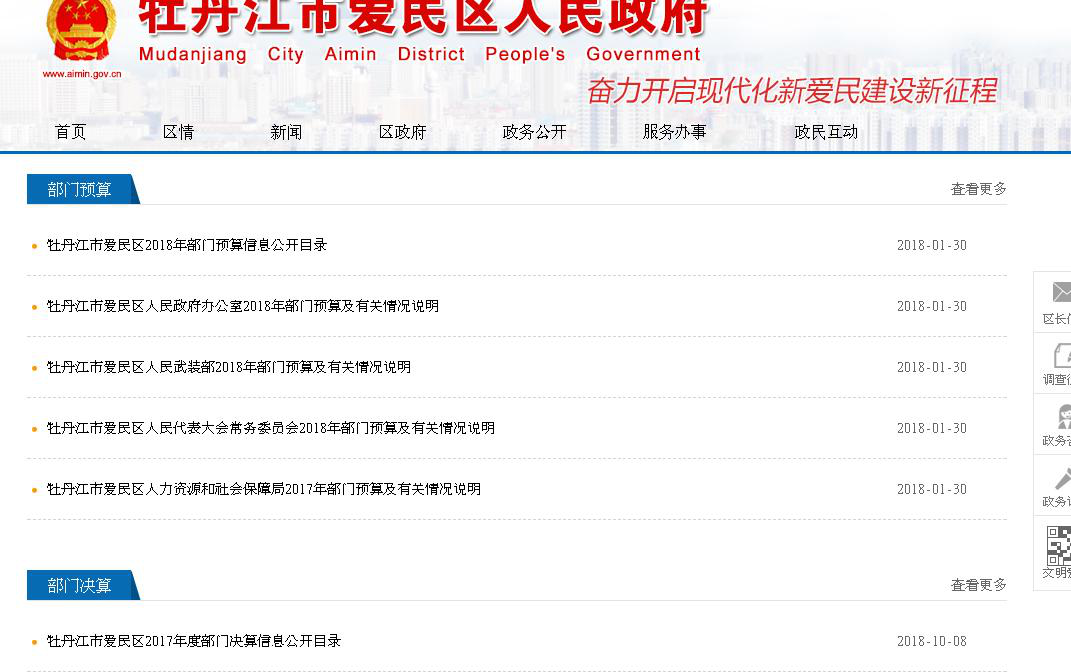This screenshot has width=1071, height=672.
Task: Select the 部门决算 section header tab
Action: point(80,586)
